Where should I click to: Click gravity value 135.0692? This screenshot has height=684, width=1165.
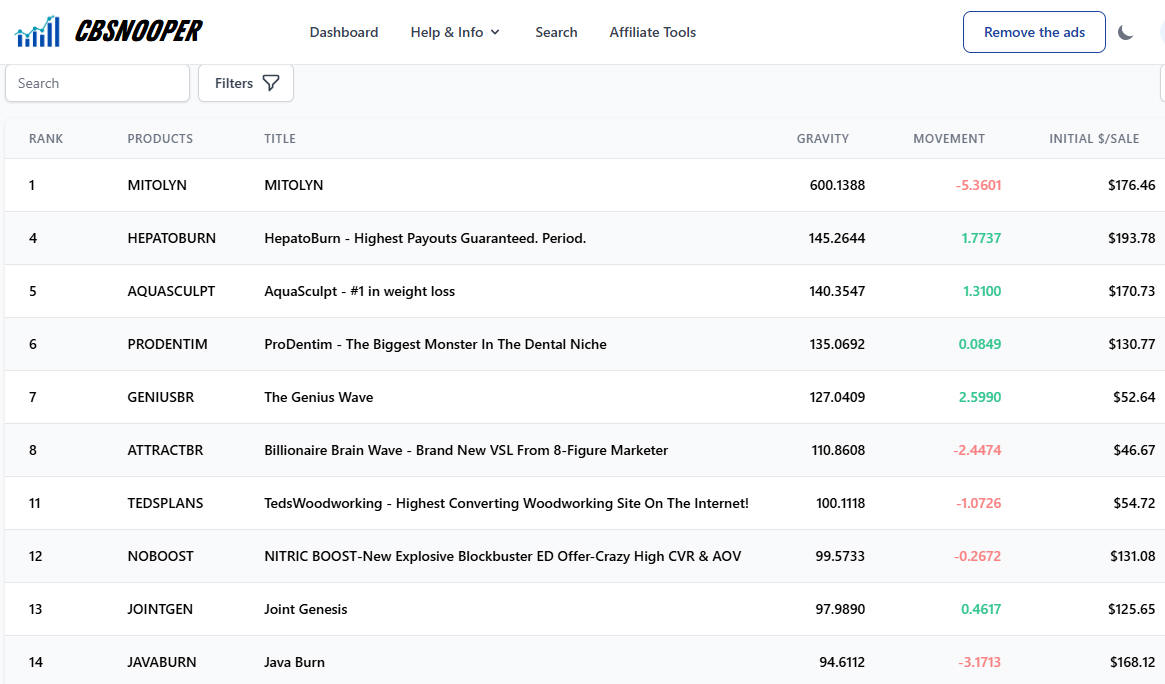837,344
